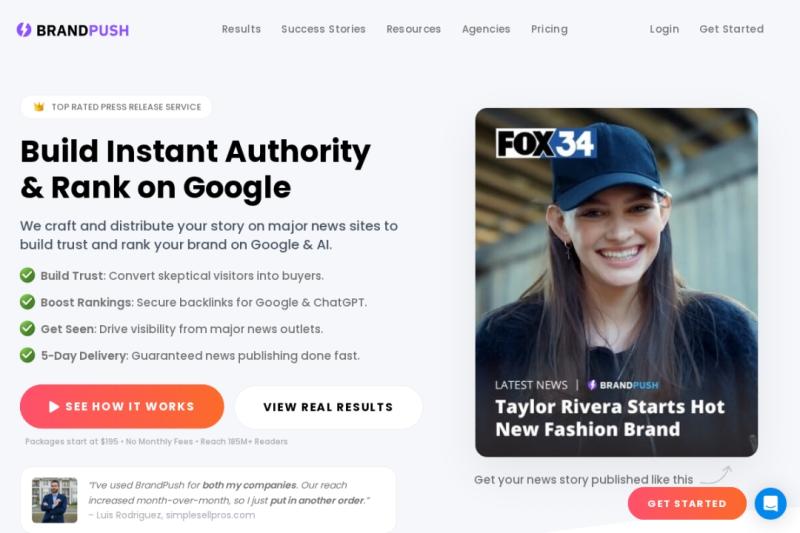Open the Resources navigation item
This screenshot has height=533, width=800.
[x=414, y=29]
